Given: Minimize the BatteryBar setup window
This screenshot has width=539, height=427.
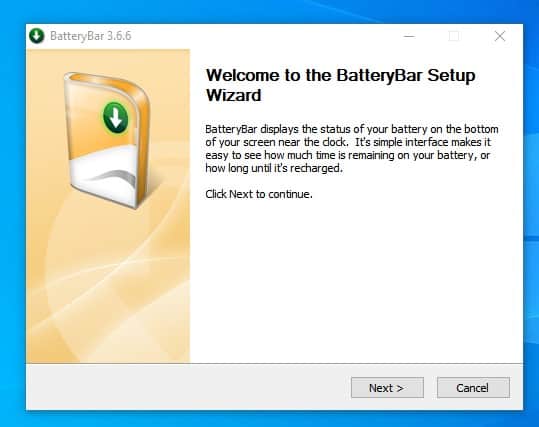Looking at the screenshot, I should tap(409, 36).
